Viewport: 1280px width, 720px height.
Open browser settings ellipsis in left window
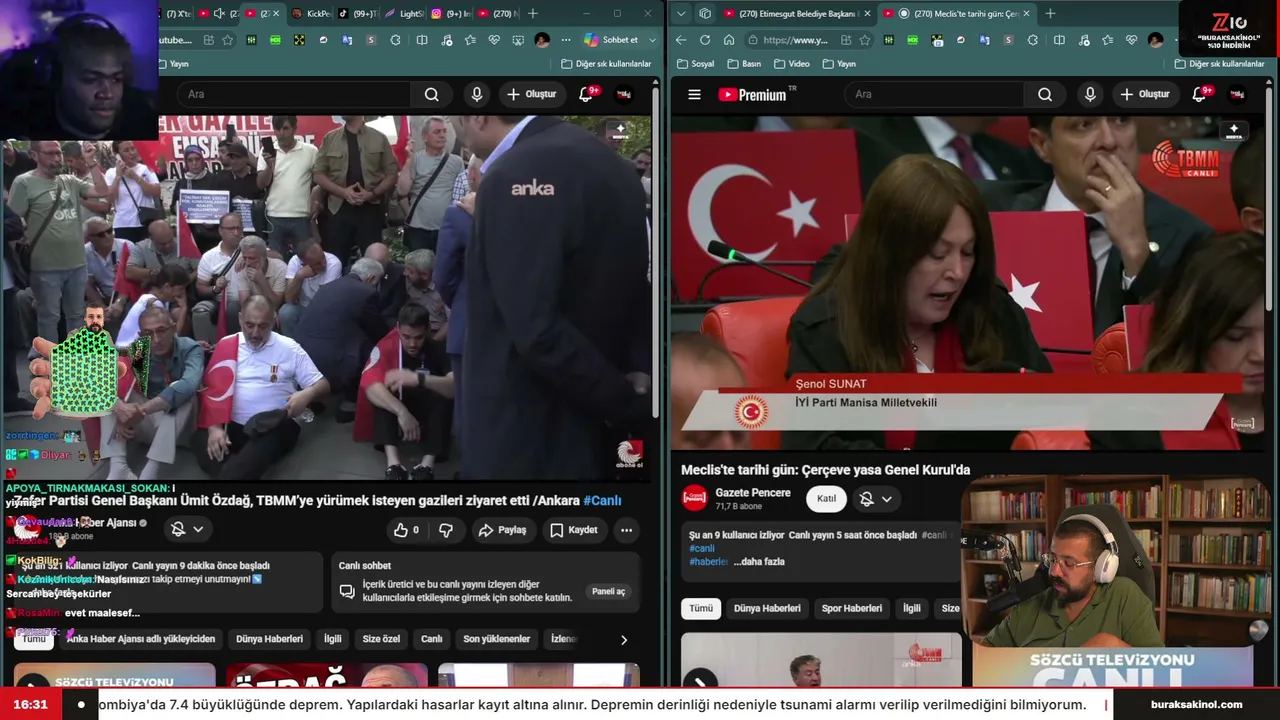tap(566, 40)
